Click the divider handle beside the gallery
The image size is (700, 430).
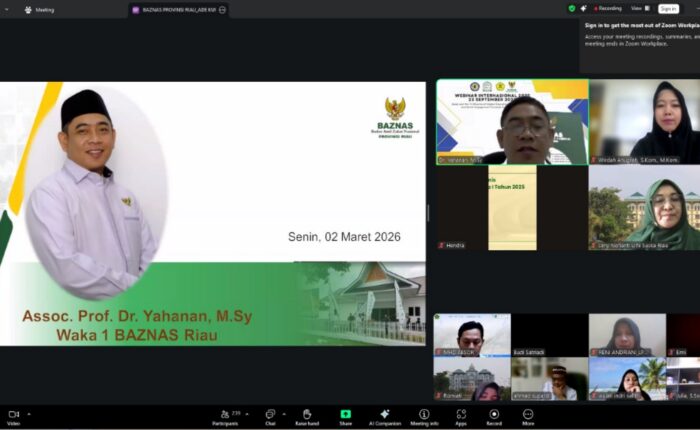pyautogui.click(x=429, y=212)
